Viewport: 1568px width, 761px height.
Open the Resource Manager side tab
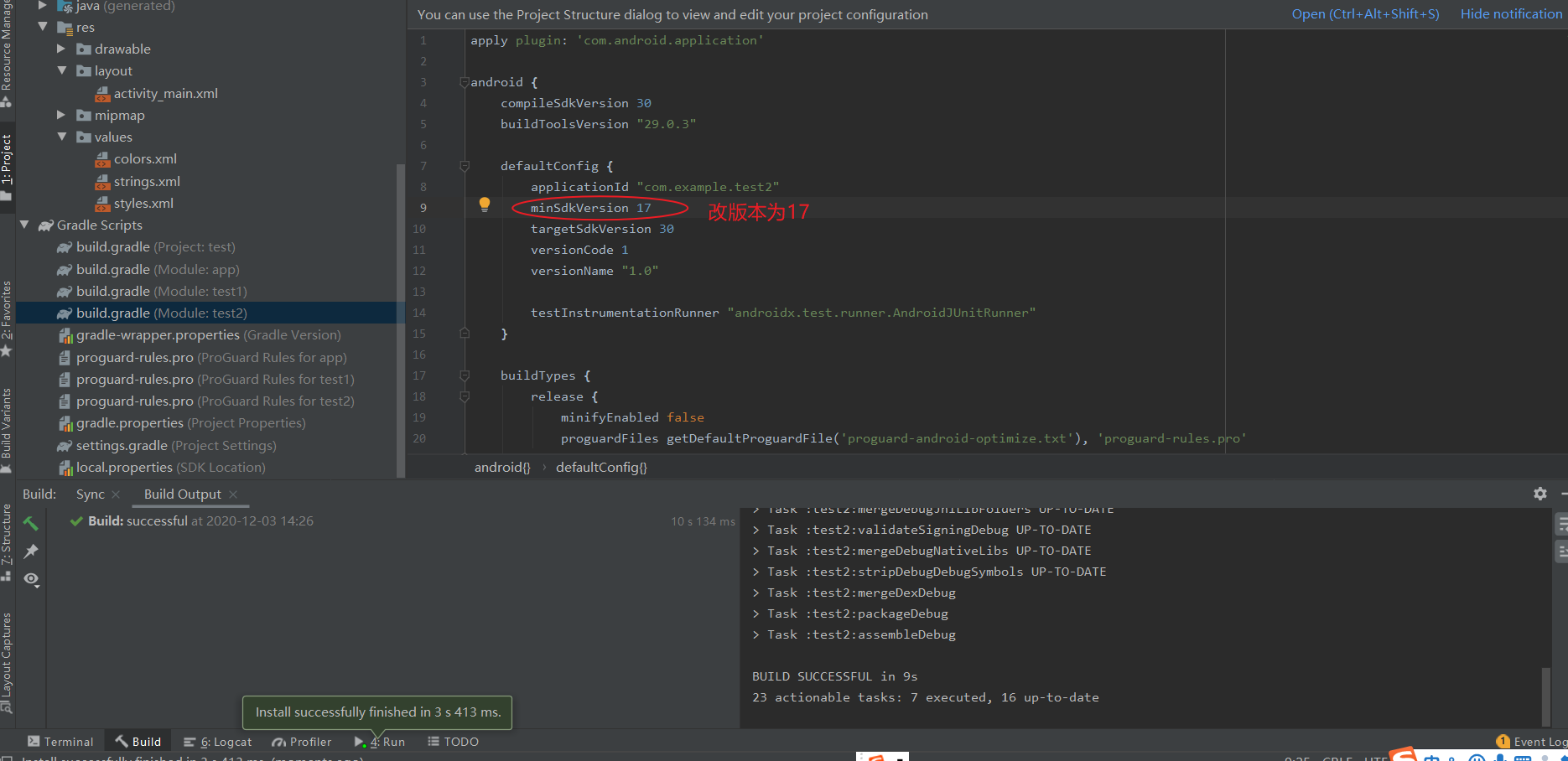[x=7, y=54]
